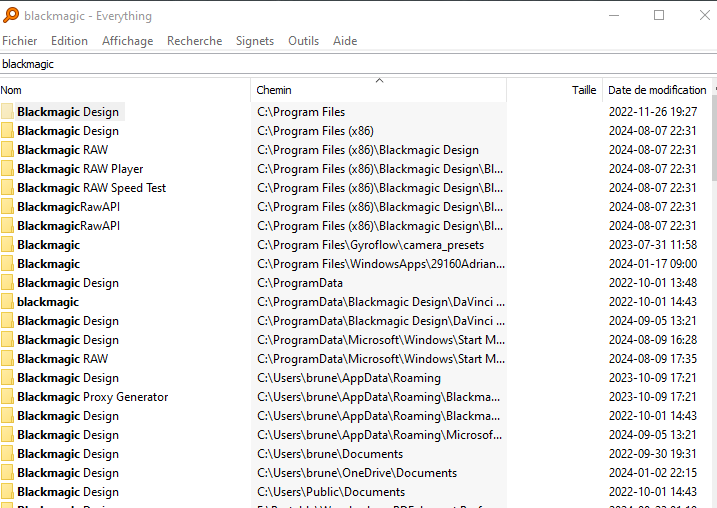717x508 pixels.
Task: Sort results by the Chemin column header
Action: [x=379, y=90]
